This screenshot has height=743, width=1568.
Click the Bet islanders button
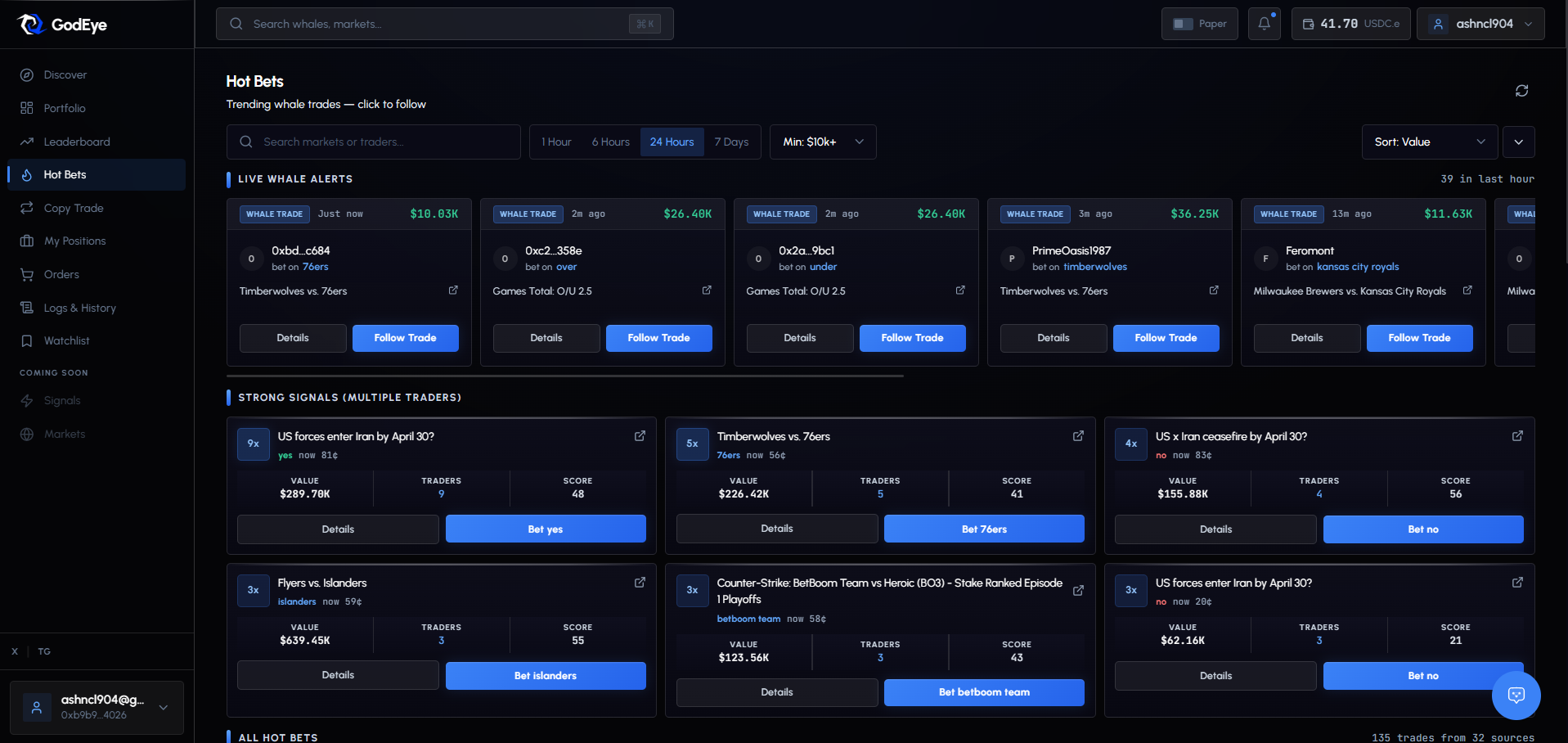click(545, 676)
